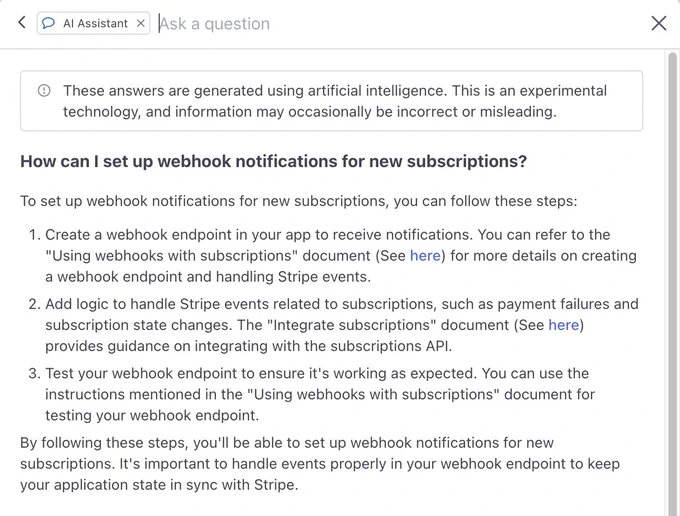This screenshot has height=516, width=680.
Task: Go back using the left chevron arrow
Action: pos(22,23)
